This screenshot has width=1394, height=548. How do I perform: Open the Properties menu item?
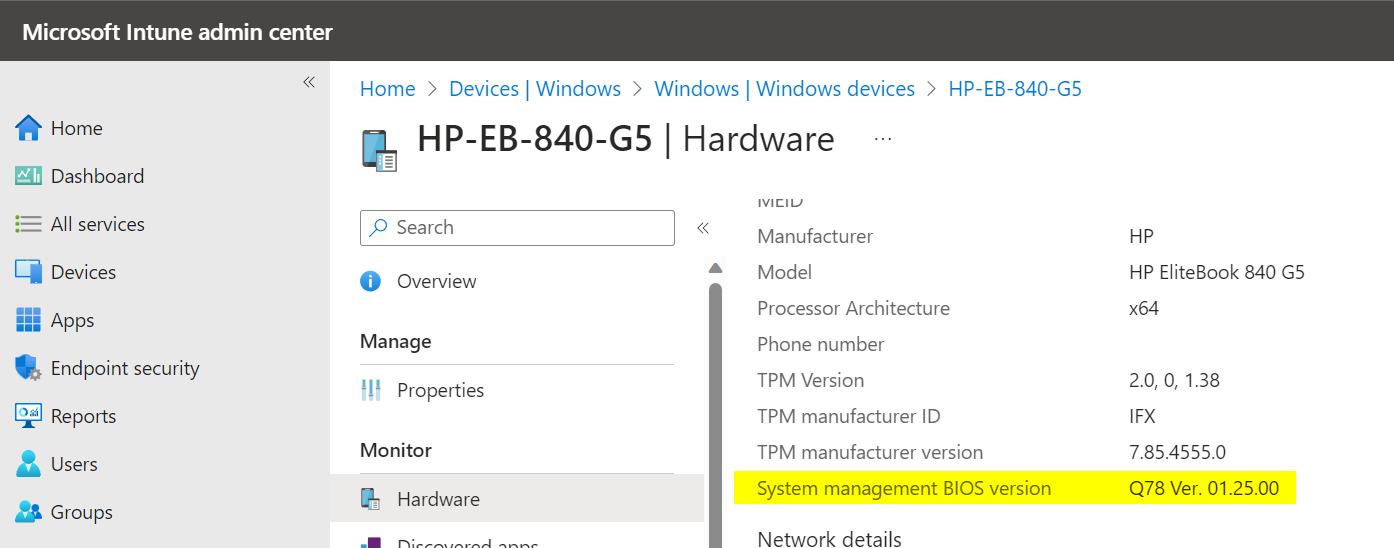(x=440, y=390)
